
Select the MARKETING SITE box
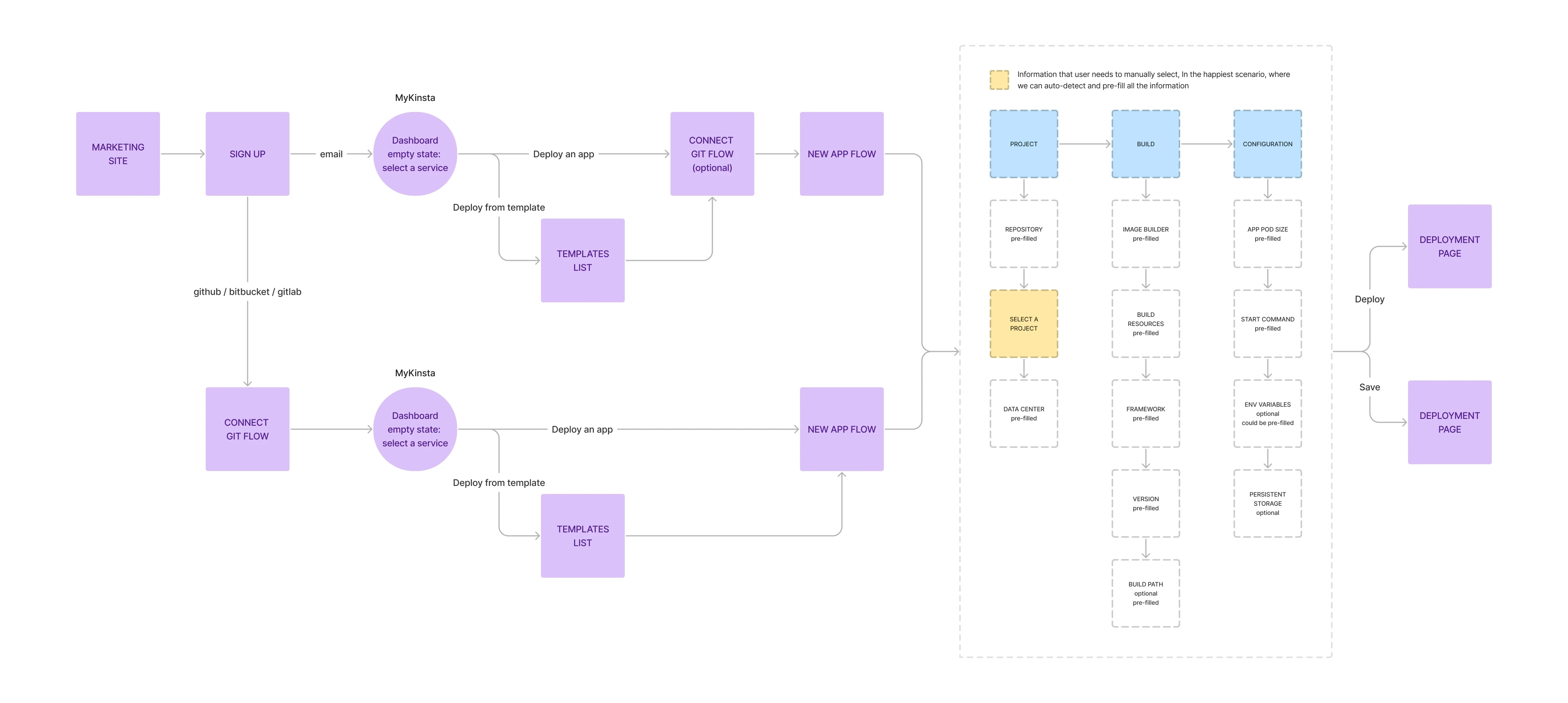pyautogui.click(x=118, y=154)
